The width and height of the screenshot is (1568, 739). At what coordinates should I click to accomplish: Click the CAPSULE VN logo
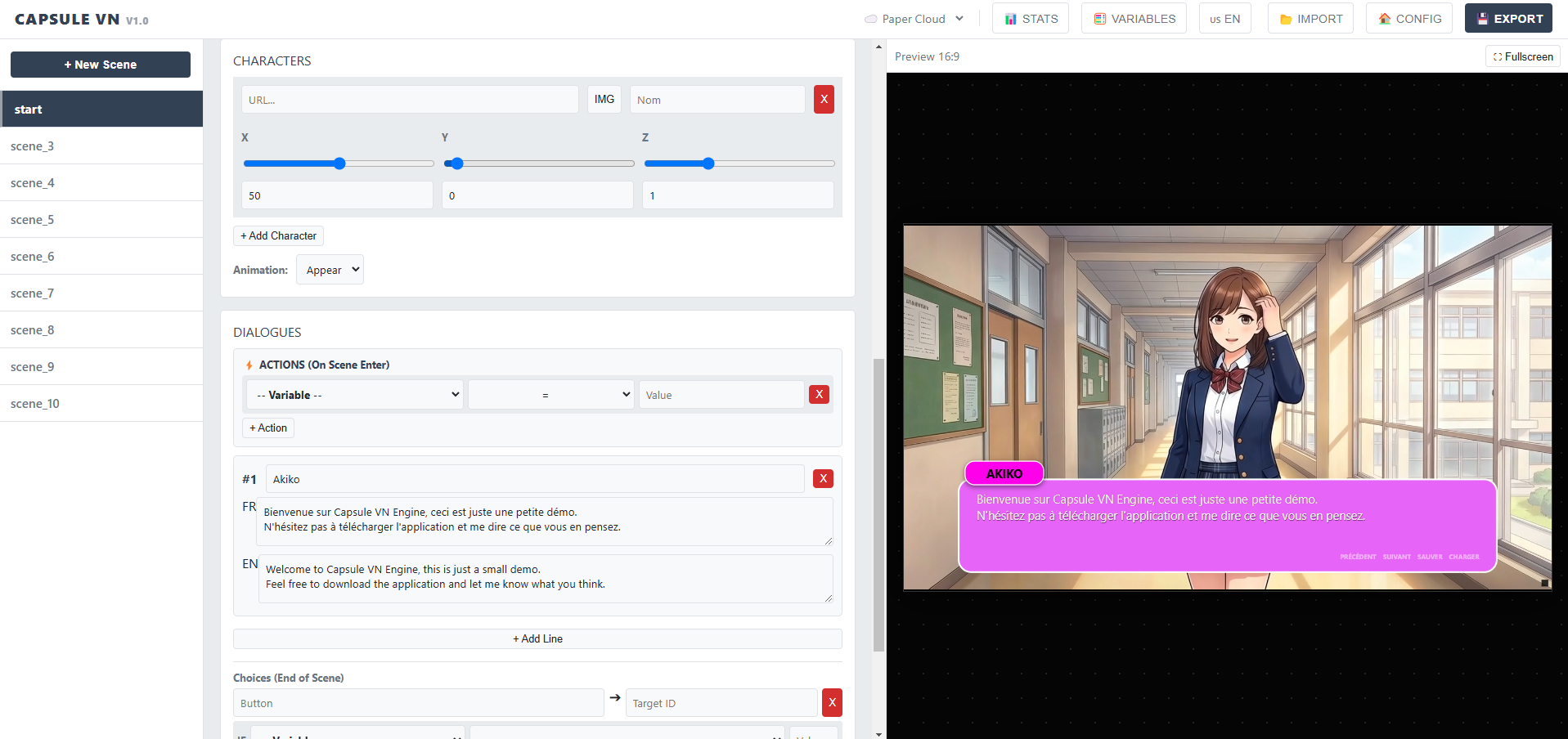click(82, 20)
